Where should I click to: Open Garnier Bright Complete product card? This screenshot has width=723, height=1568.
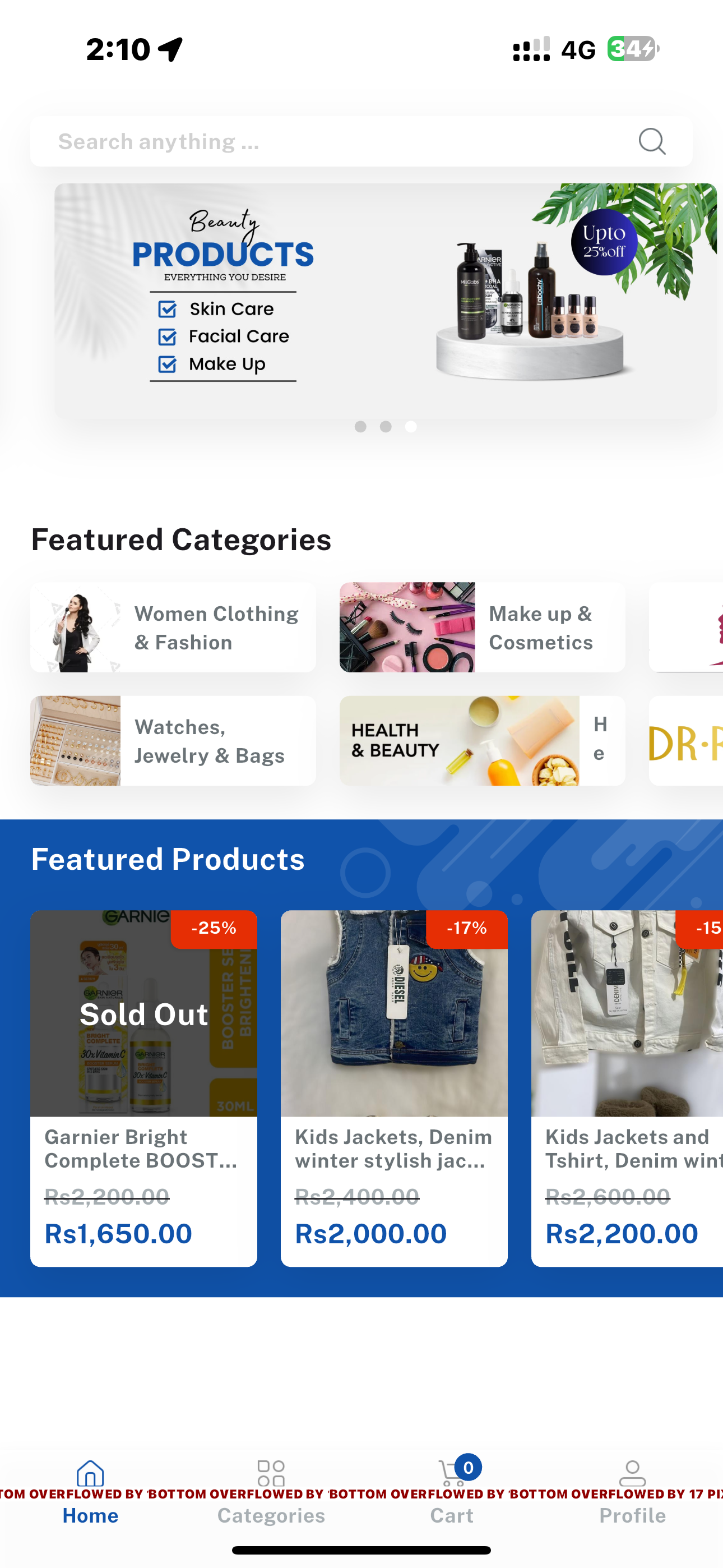[143, 1089]
